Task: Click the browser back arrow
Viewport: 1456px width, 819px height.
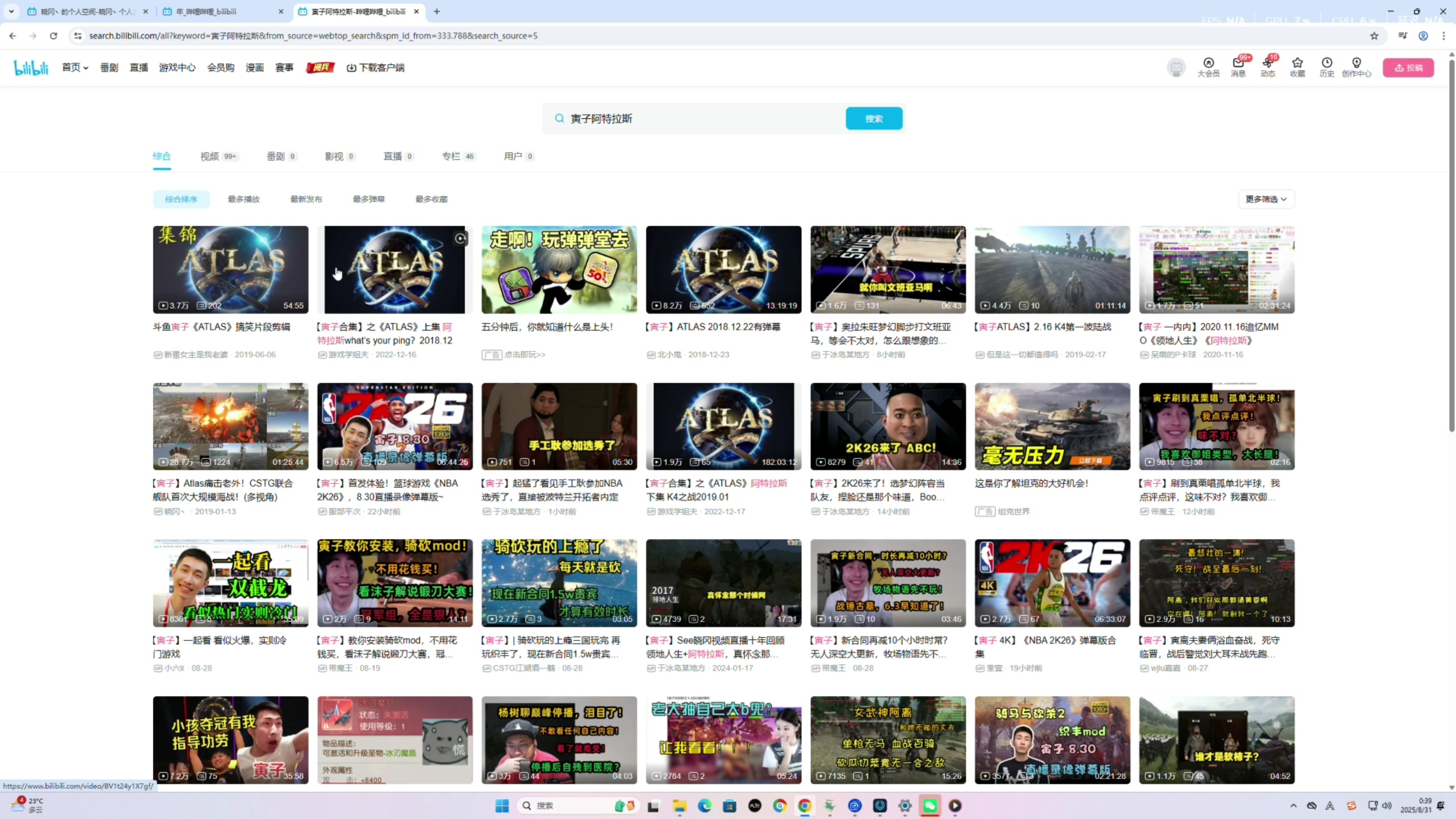Action: (13, 36)
